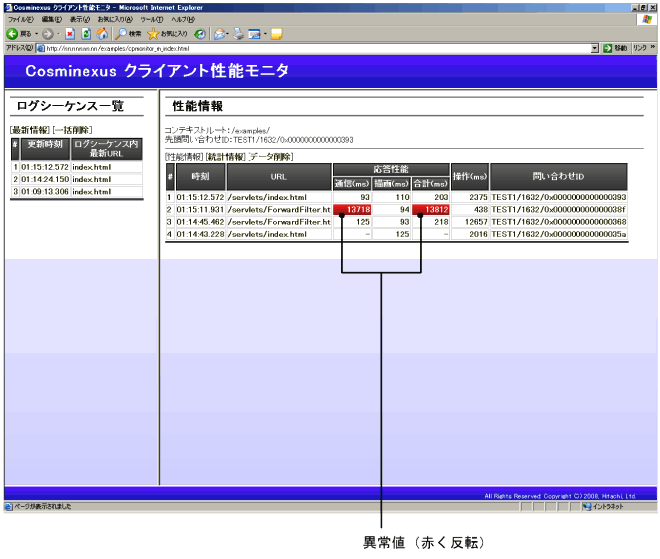Click the 最新情報 link in left panel
Image resolution: width=660 pixels, height=559 pixels.
point(29,130)
